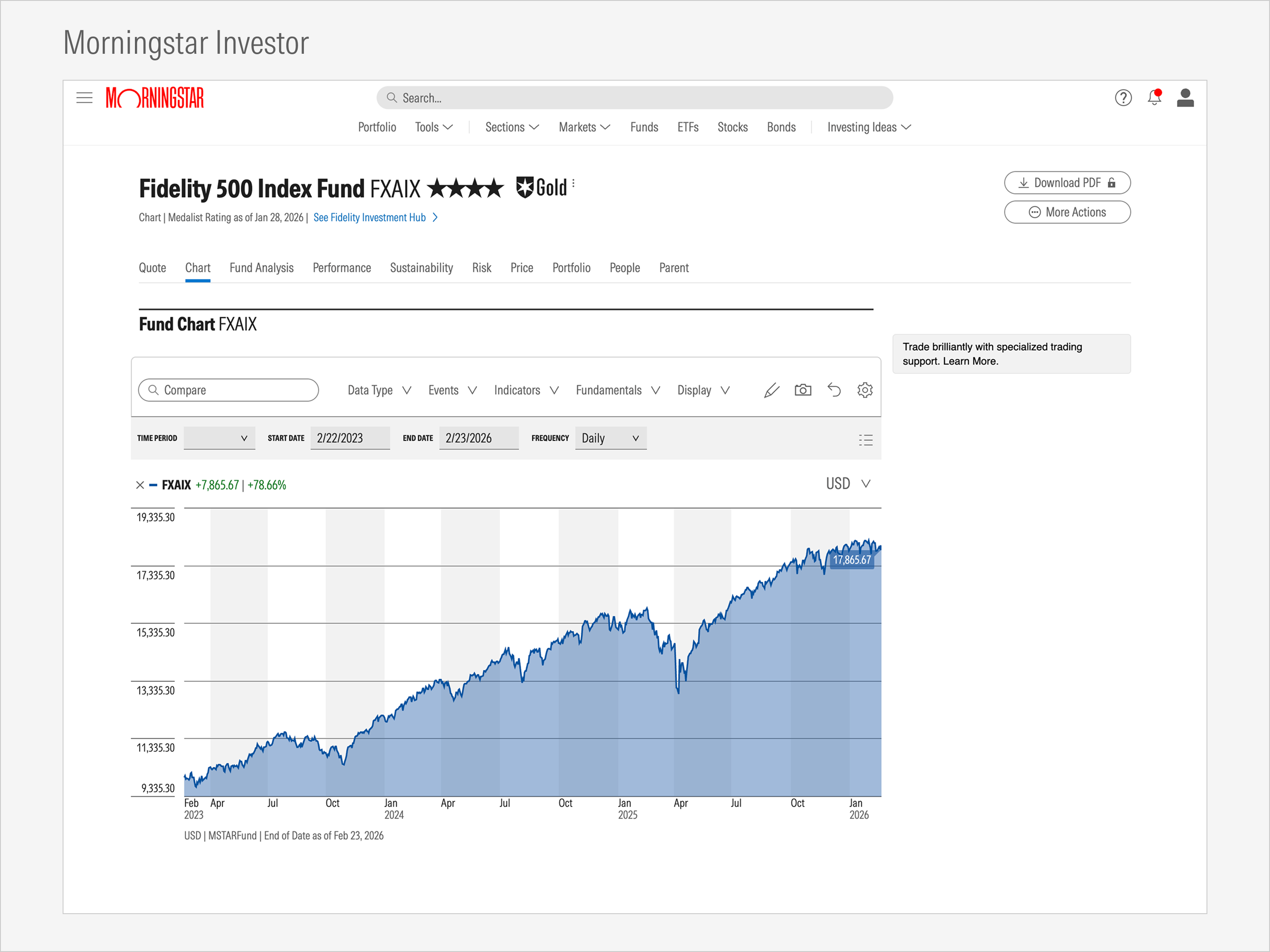This screenshot has width=1270, height=952.
Task: Select the draw pencil tool icon
Action: click(x=772, y=390)
